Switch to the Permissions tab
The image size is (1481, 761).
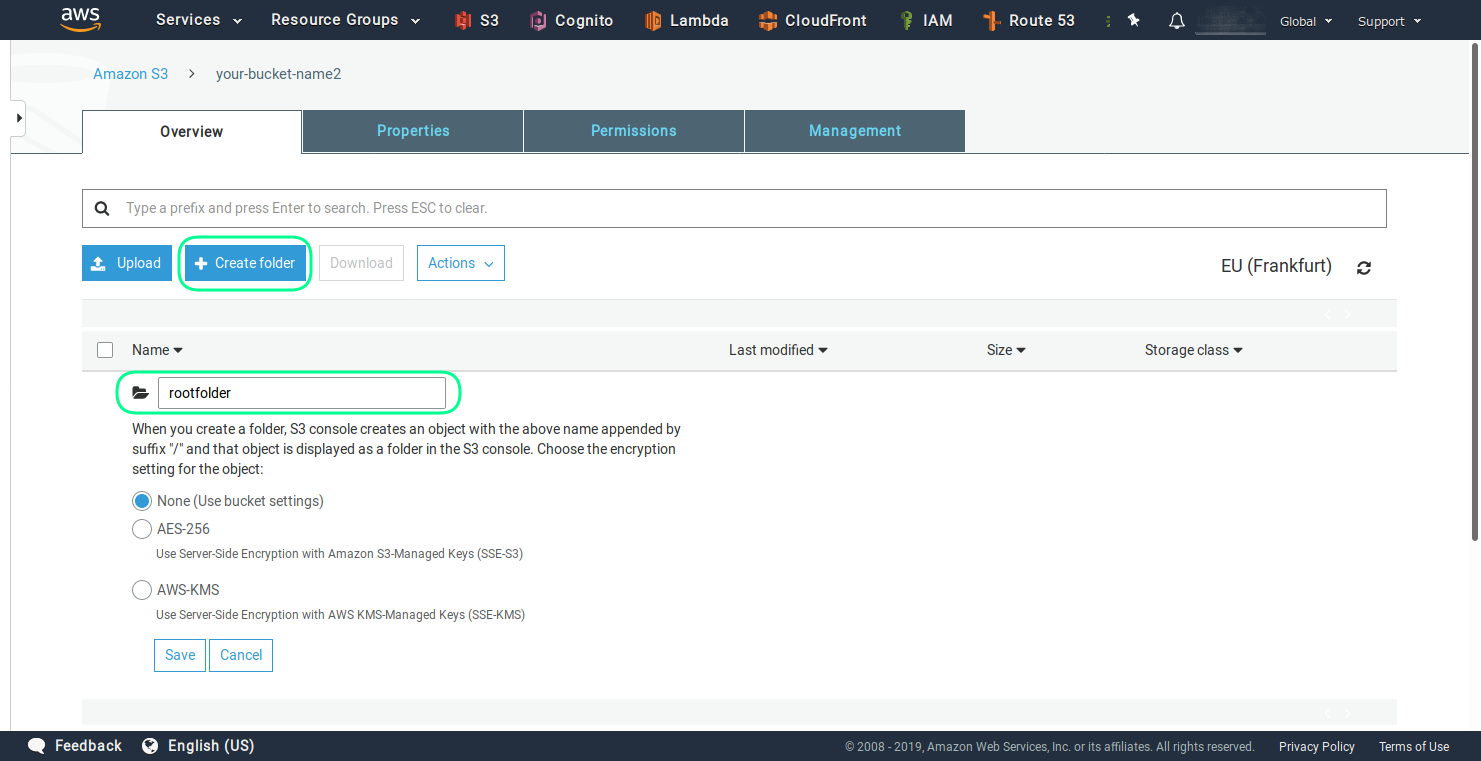[x=633, y=131]
